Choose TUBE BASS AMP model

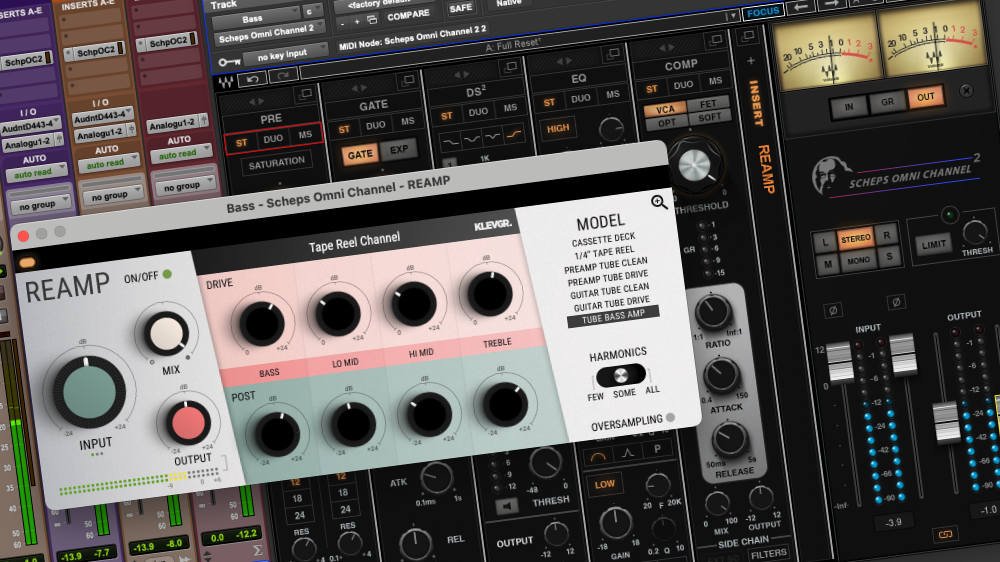coord(613,317)
